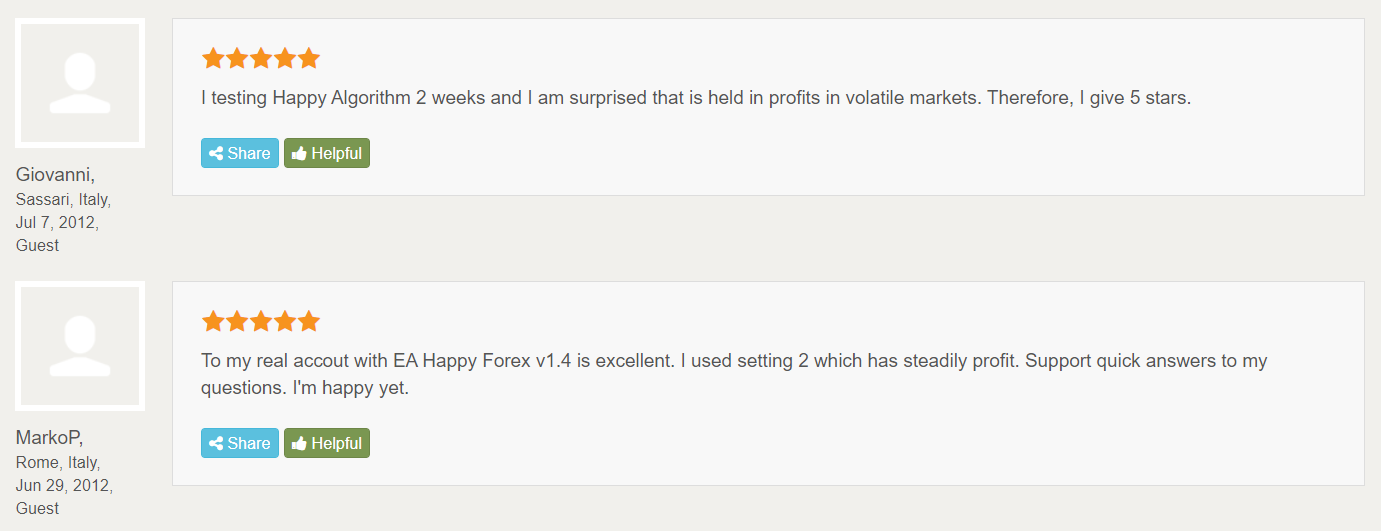Click the Happy Algorithm review text

pyautogui.click(x=696, y=98)
